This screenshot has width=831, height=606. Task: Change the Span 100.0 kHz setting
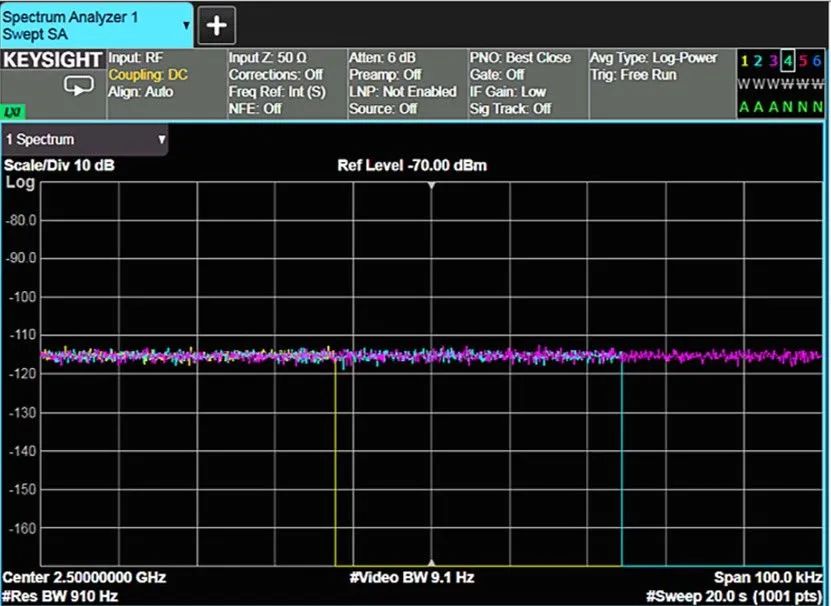tap(767, 578)
